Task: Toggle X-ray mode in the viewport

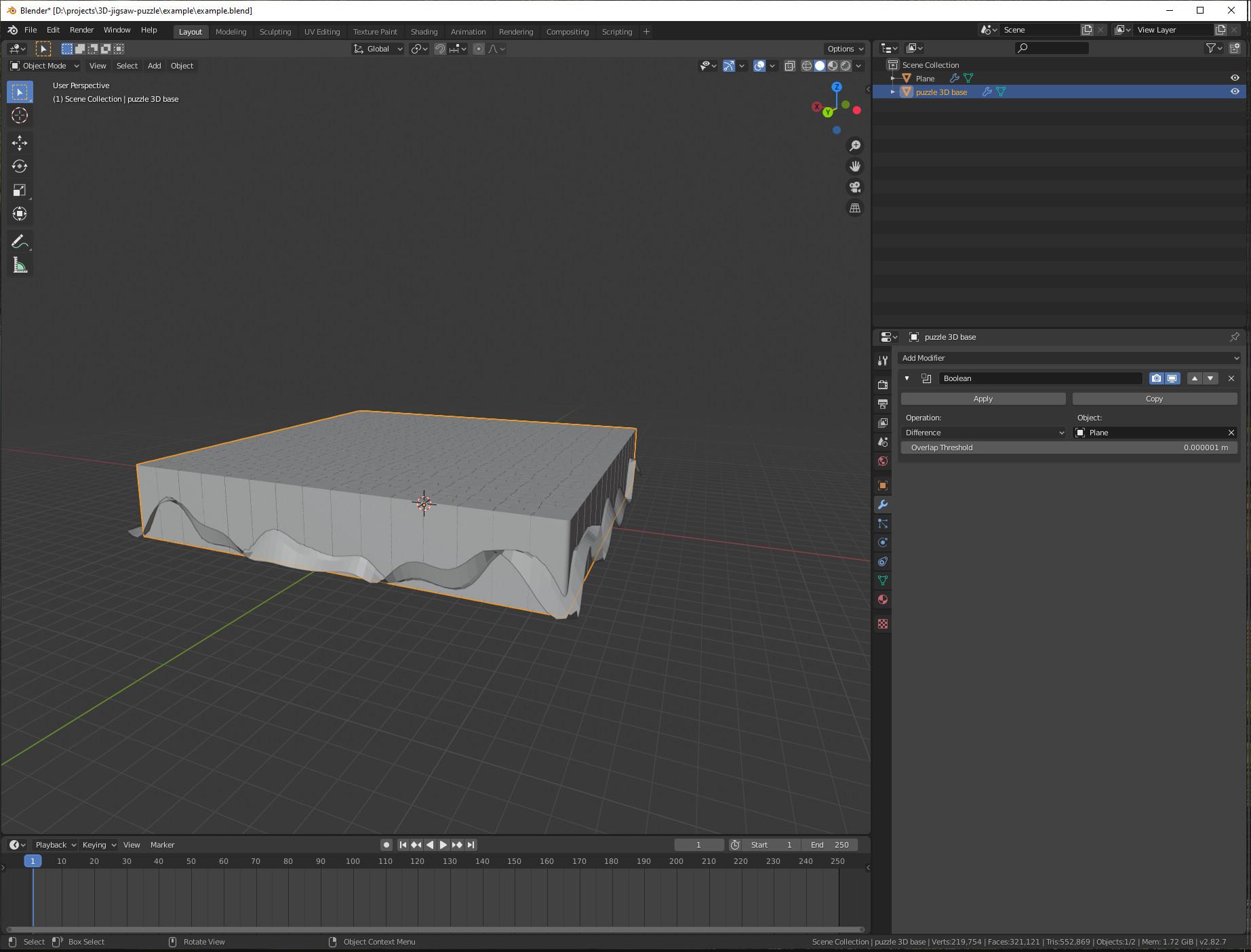Action: pos(789,66)
